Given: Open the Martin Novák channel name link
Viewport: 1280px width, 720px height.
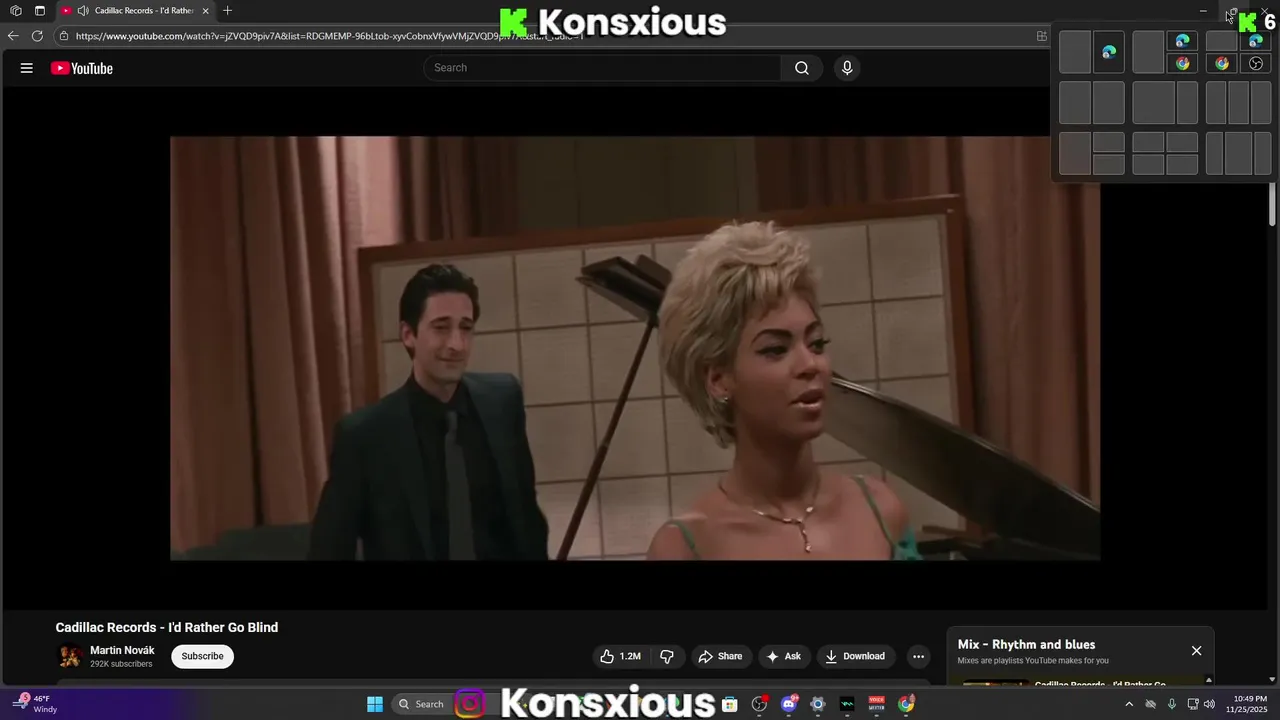Looking at the screenshot, I should [122, 650].
